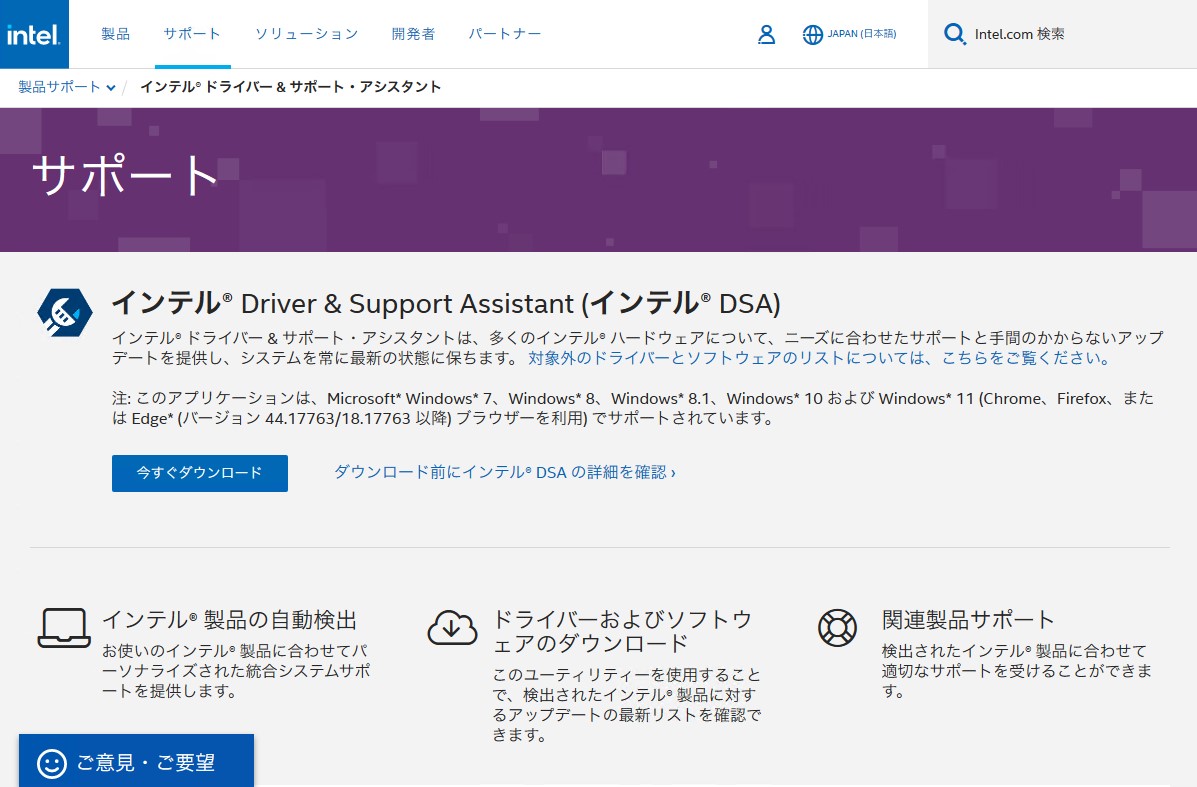
Task: Click the インテル ドライバー & サポート・アシスタント breadcrumb
Action: tap(290, 87)
